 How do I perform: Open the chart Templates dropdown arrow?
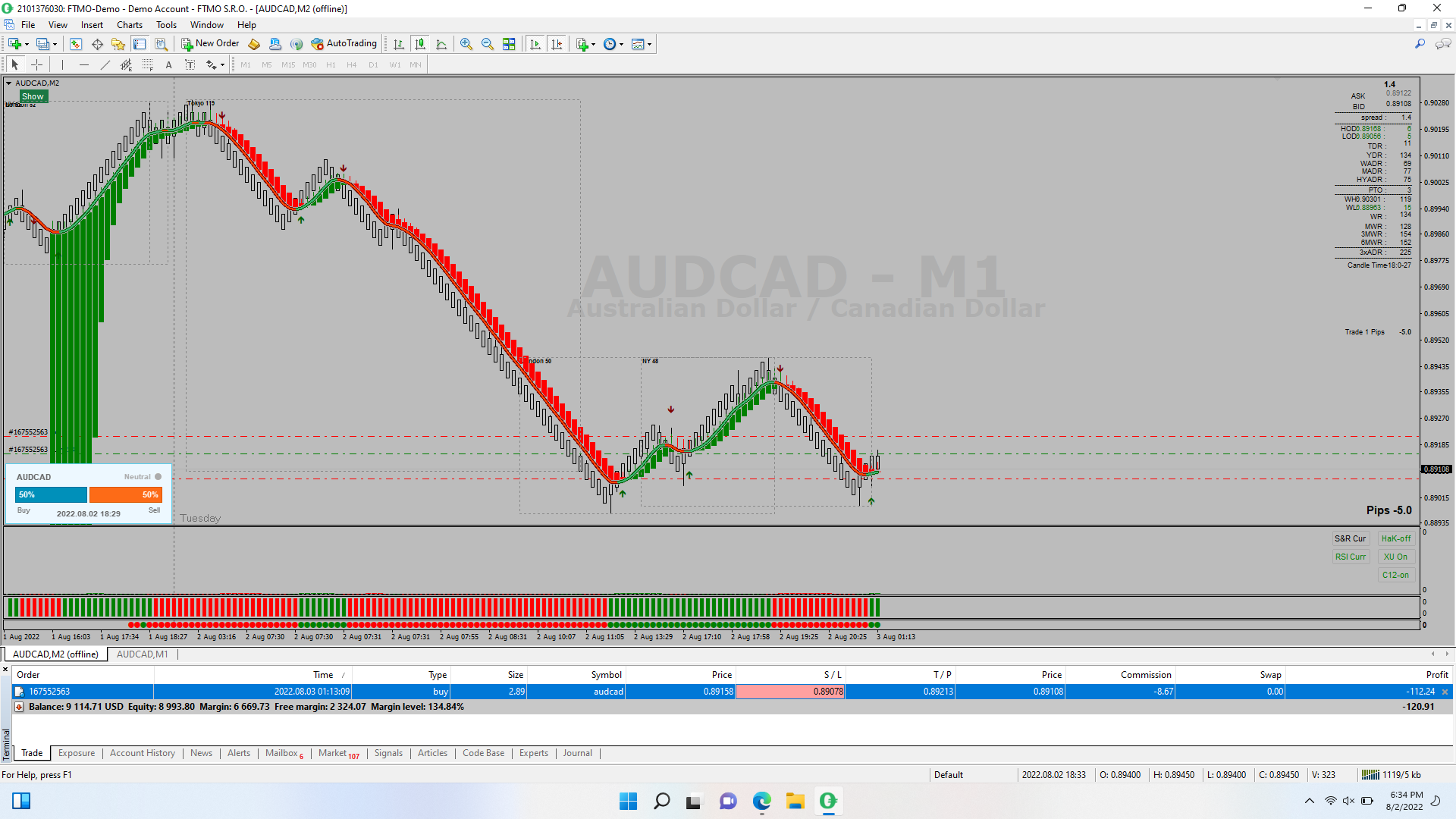pyautogui.click(x=650, y=44)
